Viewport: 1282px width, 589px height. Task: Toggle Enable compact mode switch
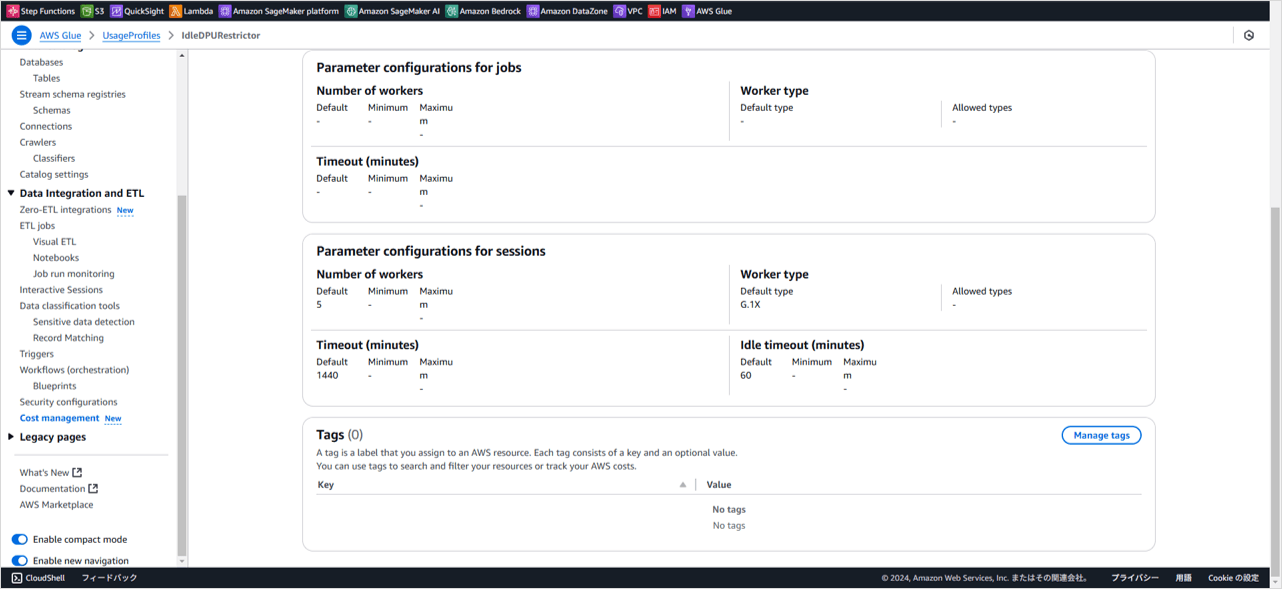(x=19, y=540)
